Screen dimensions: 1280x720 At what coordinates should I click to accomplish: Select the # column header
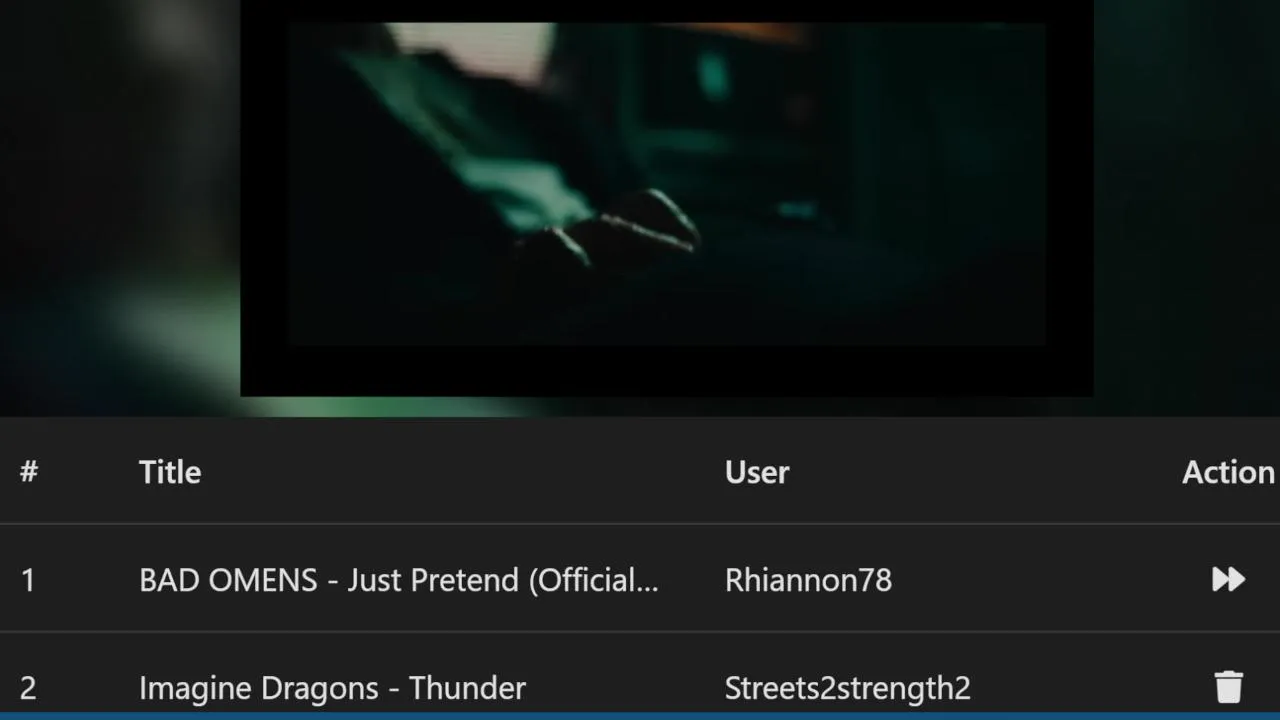(29, 472)
